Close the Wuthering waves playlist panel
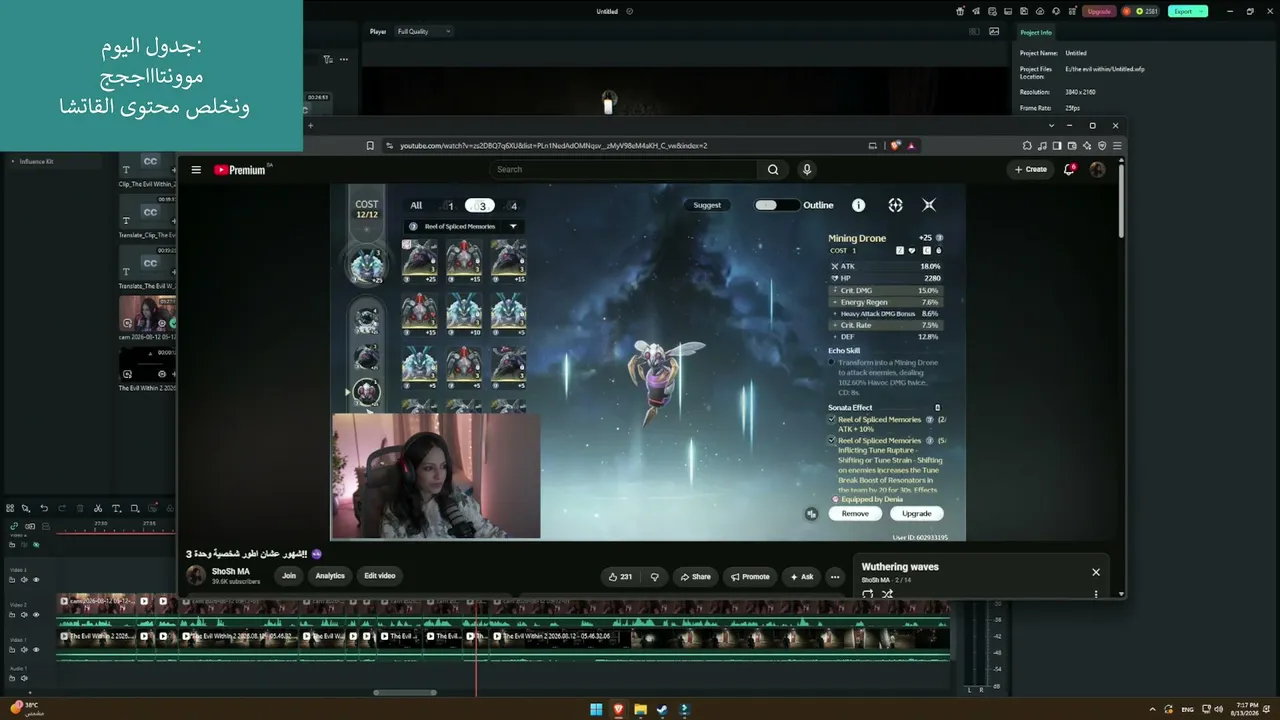This screenshot has height=720, width=1280. [x=1096, y=572]
